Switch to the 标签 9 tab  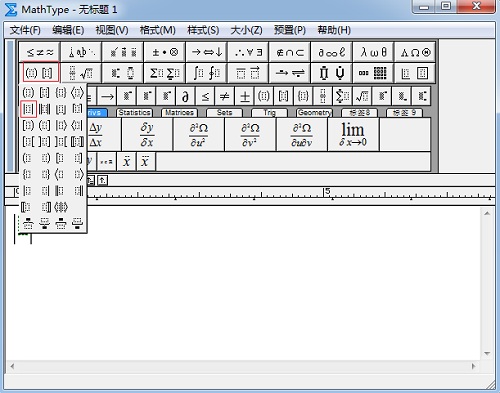[x=404, y=113]
